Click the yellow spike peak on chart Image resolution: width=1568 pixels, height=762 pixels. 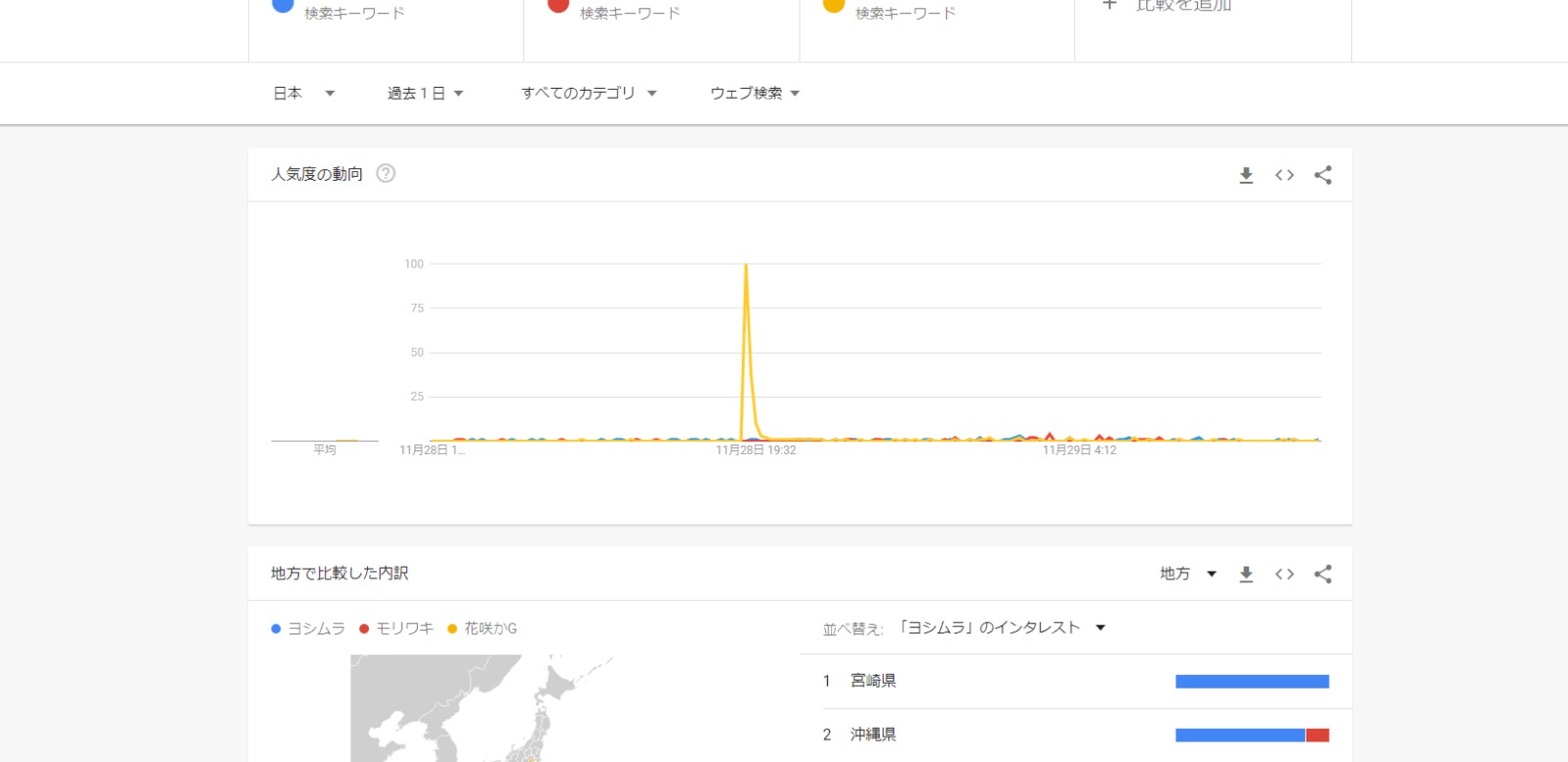[x=746, y=266]
